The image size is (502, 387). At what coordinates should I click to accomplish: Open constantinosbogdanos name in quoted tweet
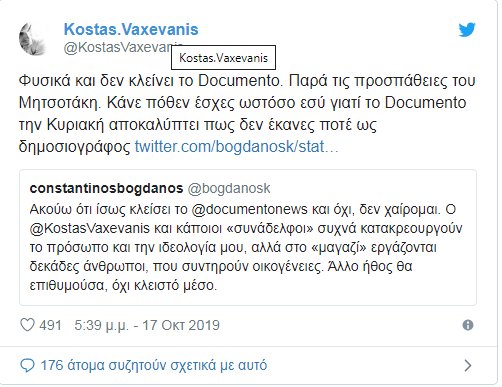tap(106, 188)
